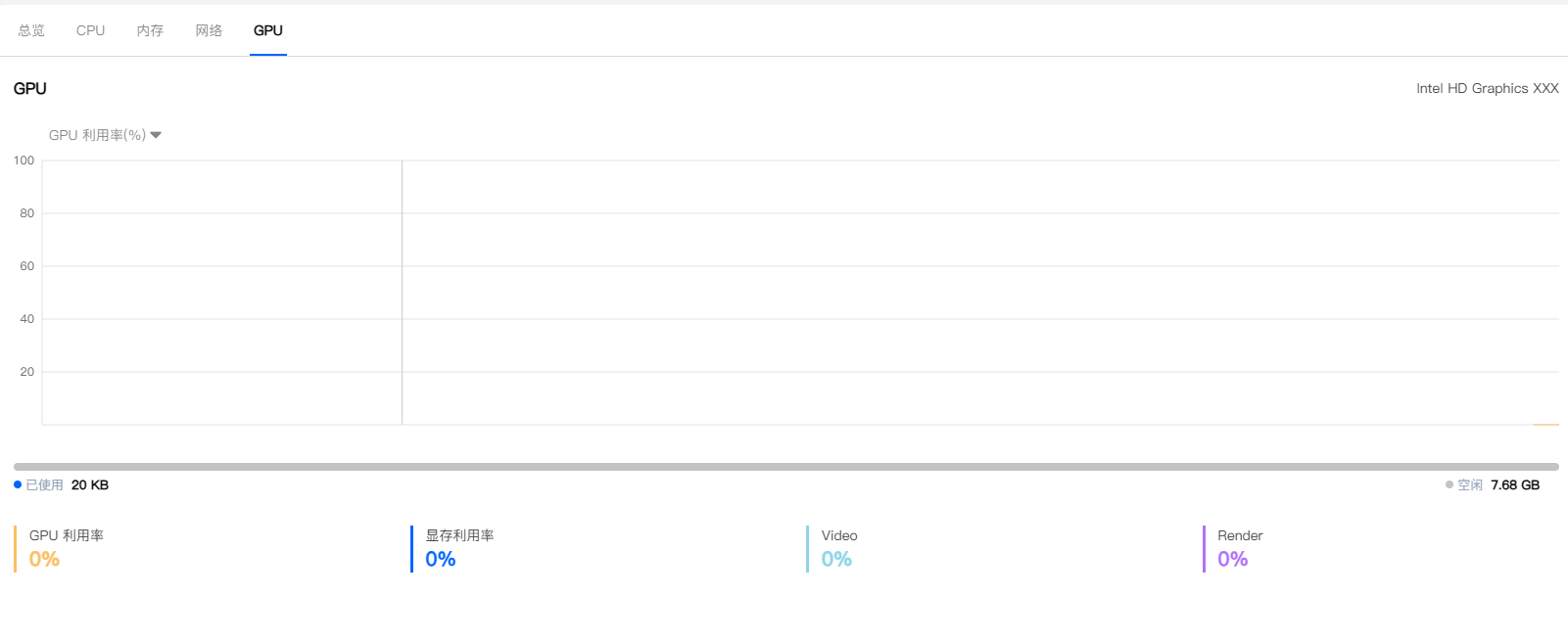Select the 已使用 legend label
The height and width of the screenshot is (643, 1568).
tap(44, 485)
